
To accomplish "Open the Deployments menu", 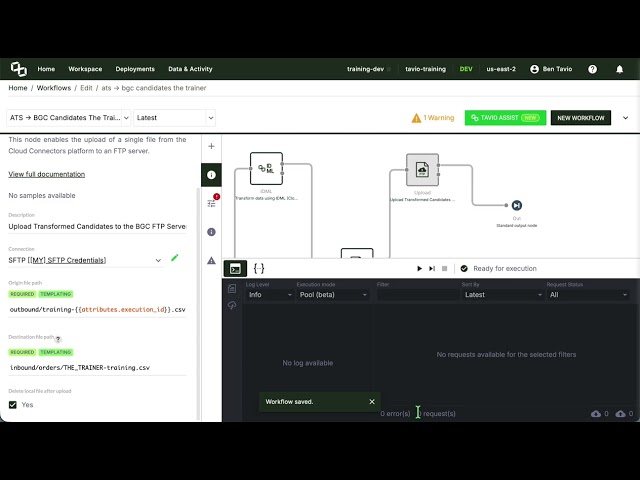I will click(135, 69).
